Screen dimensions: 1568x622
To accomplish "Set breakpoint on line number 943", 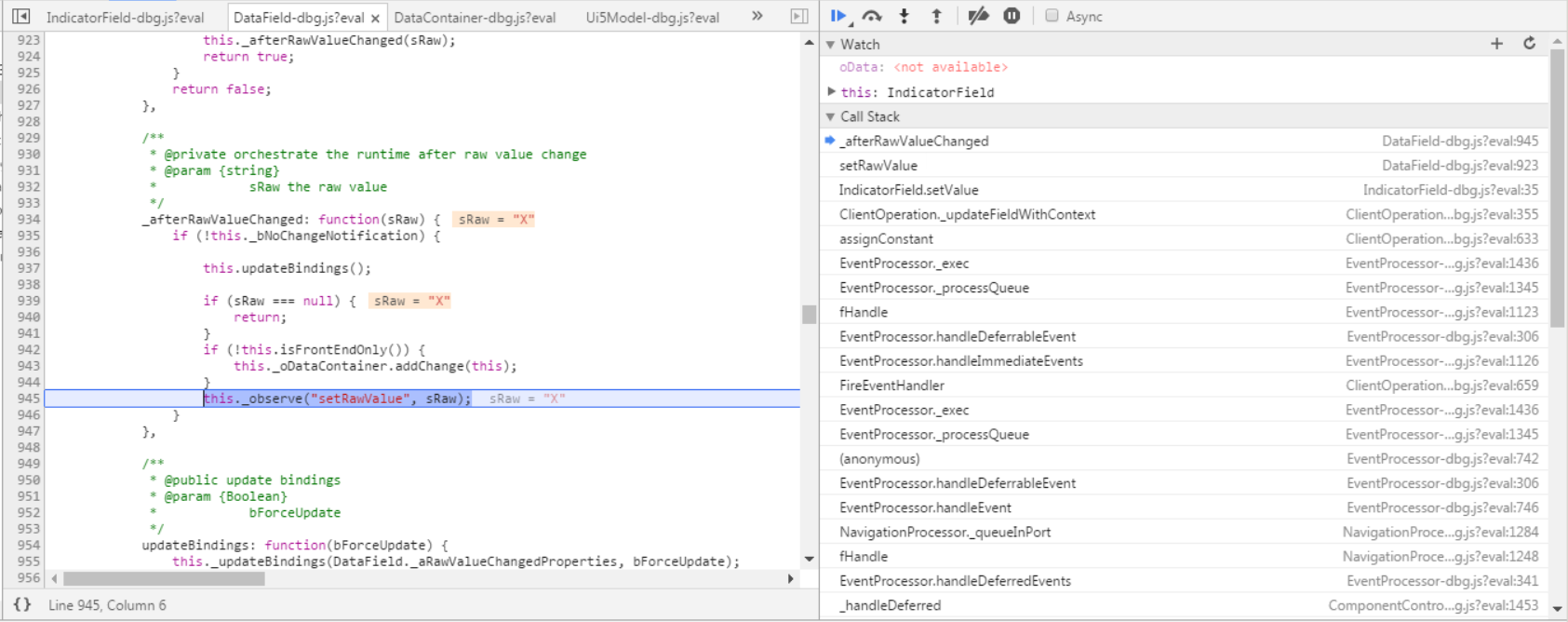I will coord(29,366).
